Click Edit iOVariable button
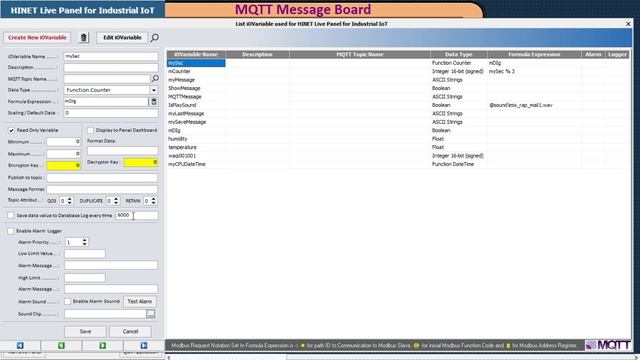This screenshot has width=640, height=360. coord(122,38)
